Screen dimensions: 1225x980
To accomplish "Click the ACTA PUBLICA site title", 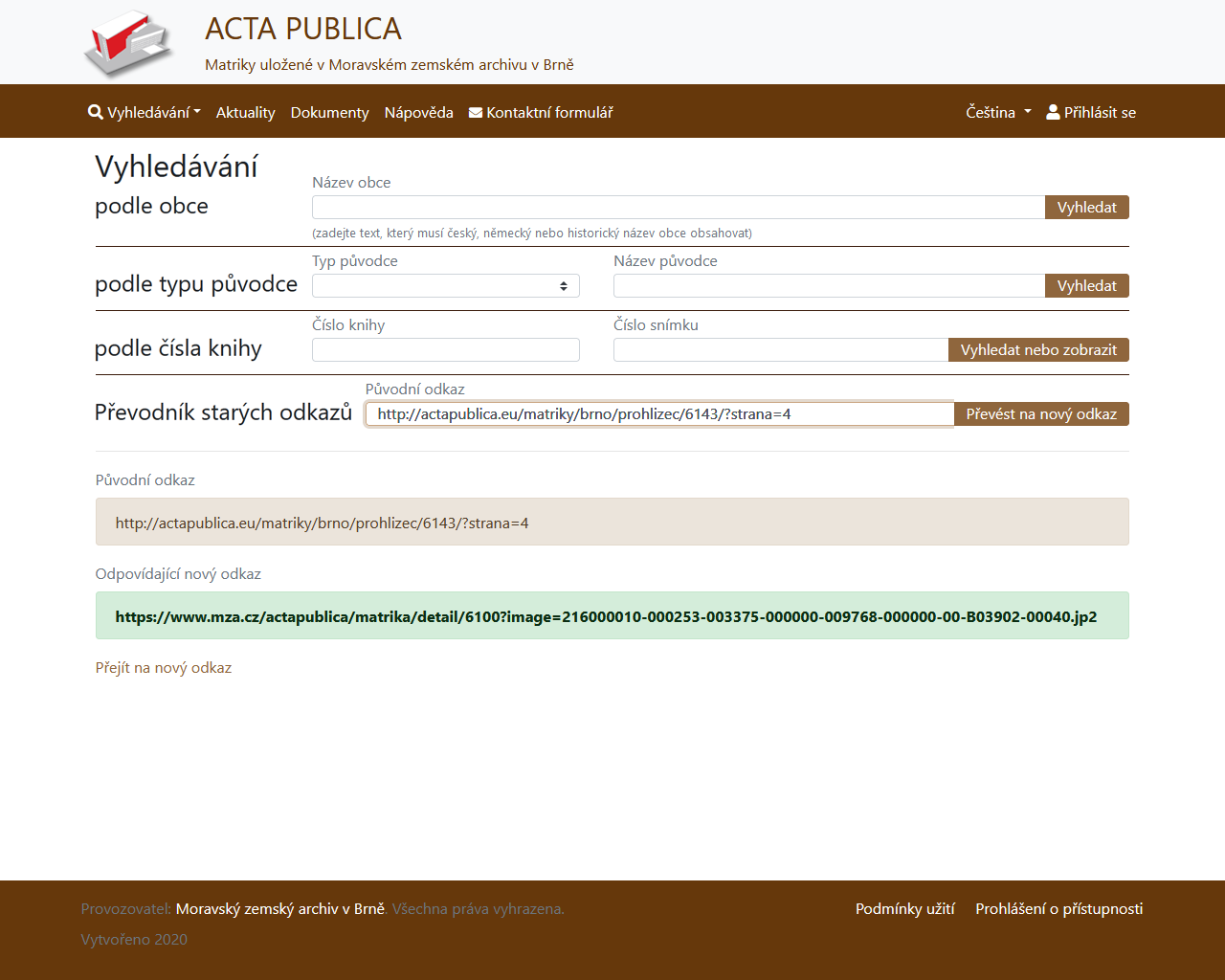I will coord(303,29).
